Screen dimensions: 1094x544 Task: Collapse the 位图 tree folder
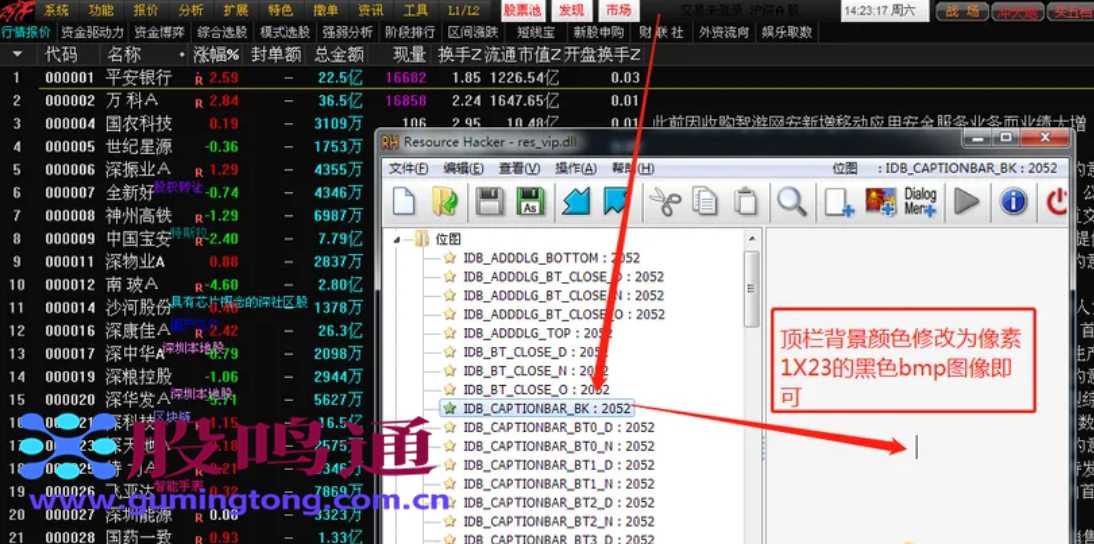point(398,239)
